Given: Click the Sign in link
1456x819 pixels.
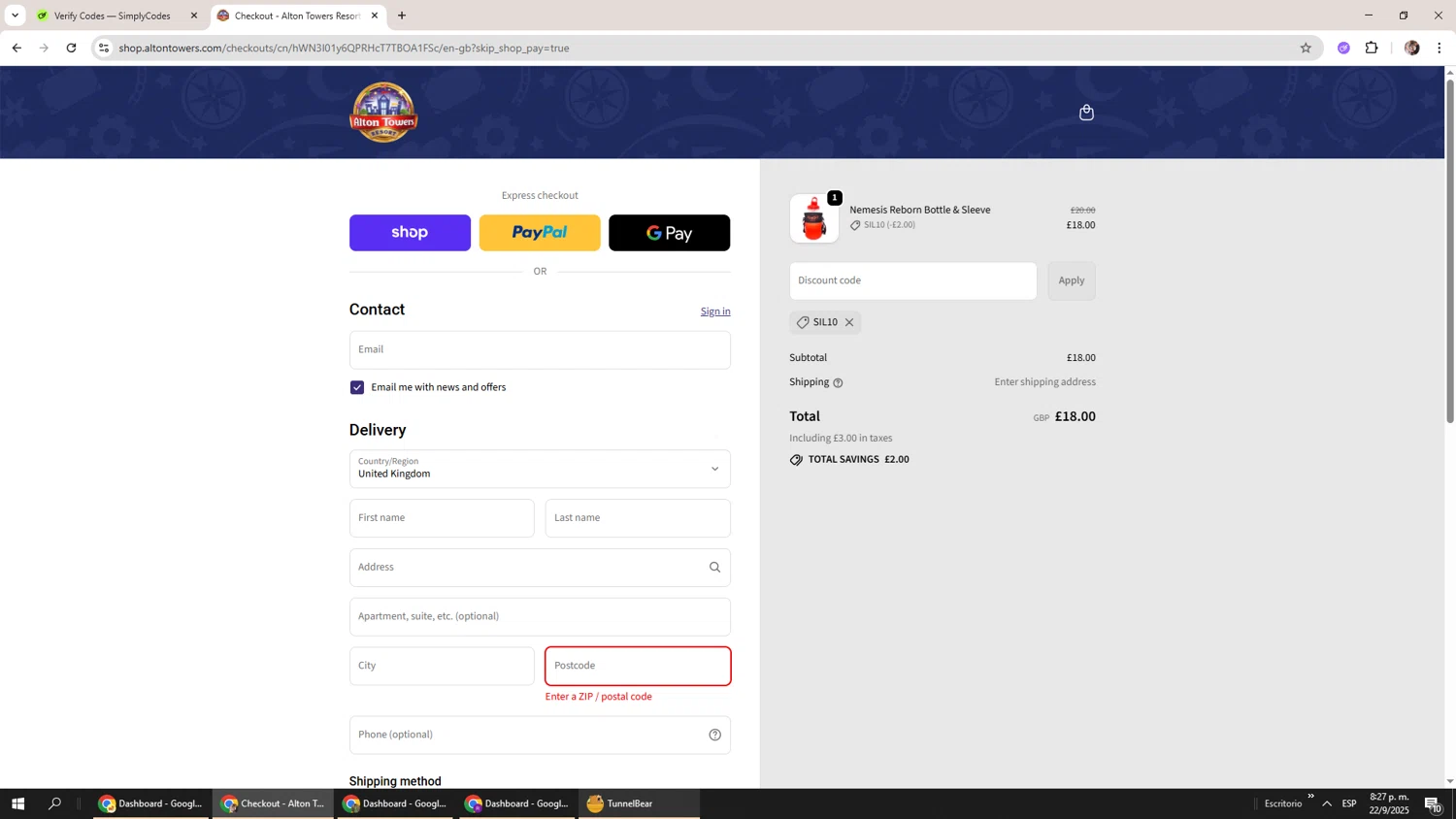Looking at the screenshot, I should click(x=715, y=311).
